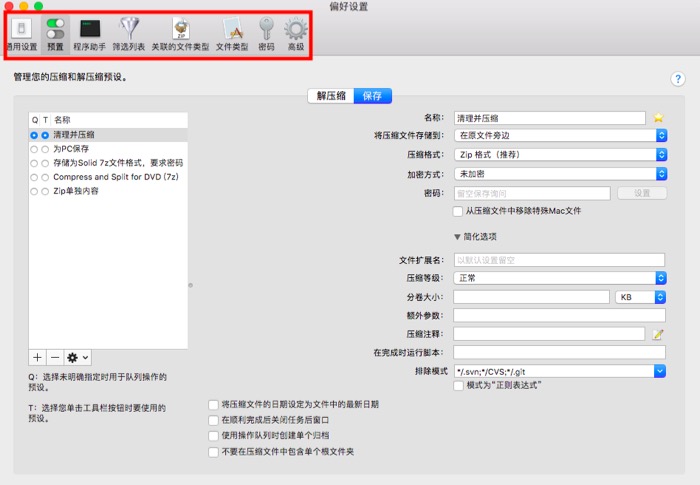Toggle 将压缩文件的日期设定为文件中的最新日期 checkbox

213,405
